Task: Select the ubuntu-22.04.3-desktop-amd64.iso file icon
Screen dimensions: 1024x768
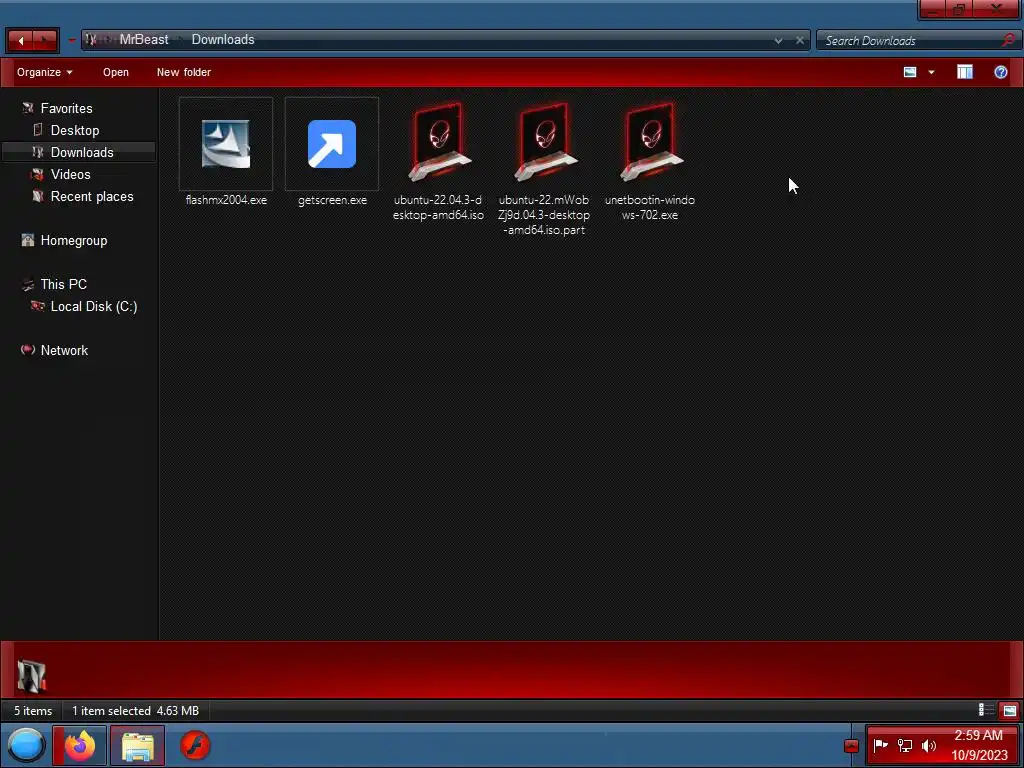Action: (438, 142)
